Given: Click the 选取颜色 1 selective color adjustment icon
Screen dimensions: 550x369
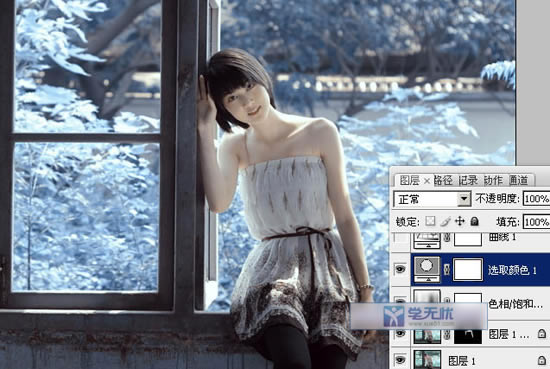Looking at the screenshot, I should (427, 269).
